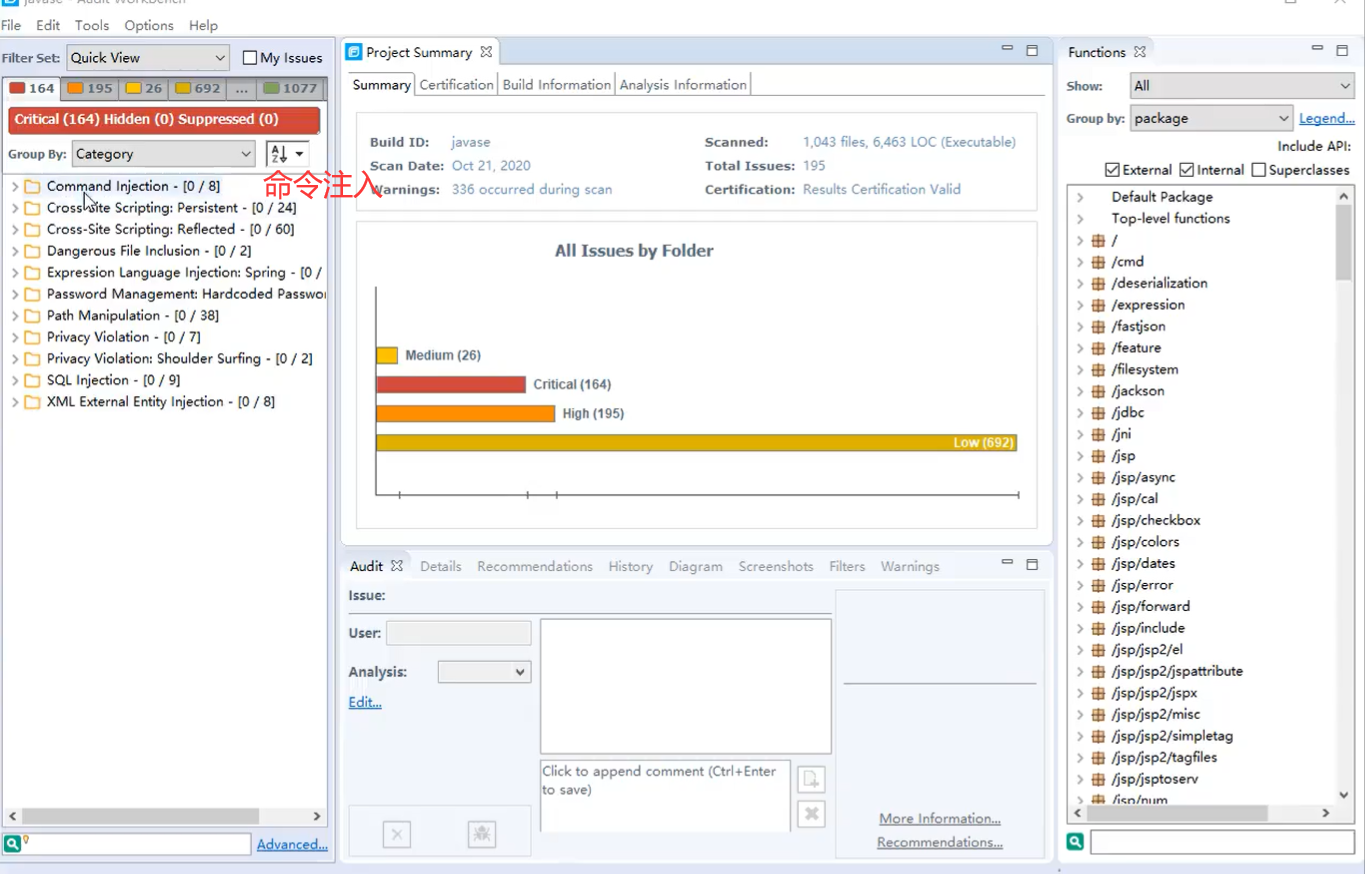The width and height of the screenshot is (1365, 874).
Task: Click the Advanced... search link
Action: click(x=292, y=845)
